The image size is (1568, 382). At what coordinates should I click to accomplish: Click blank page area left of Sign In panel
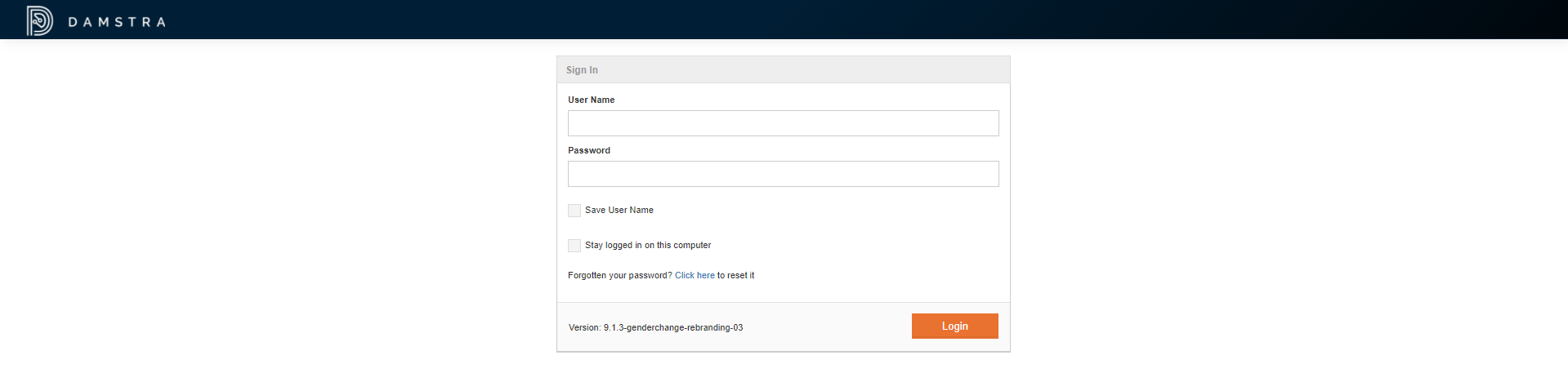278,204
